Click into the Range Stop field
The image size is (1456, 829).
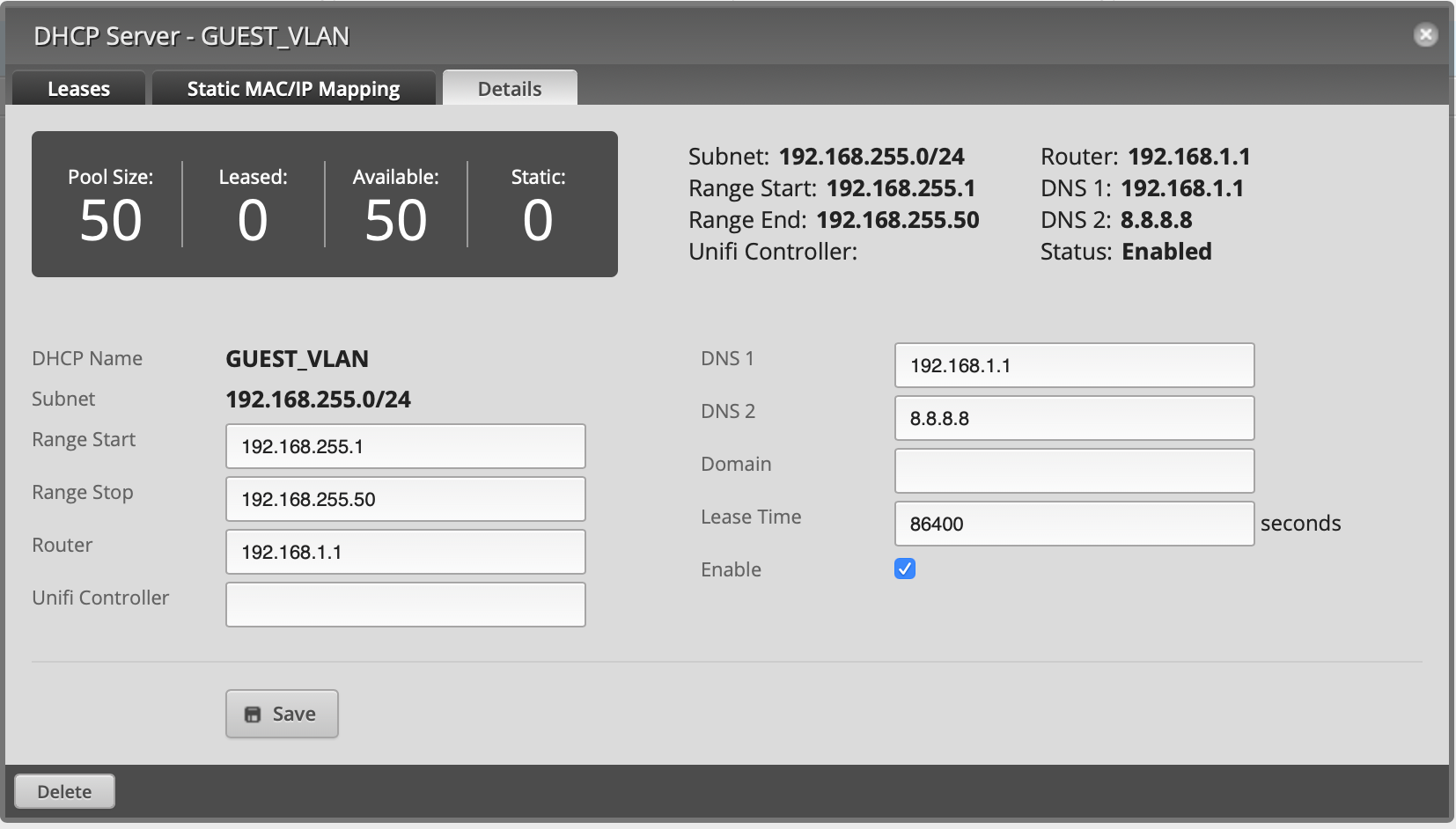(405, 499)
